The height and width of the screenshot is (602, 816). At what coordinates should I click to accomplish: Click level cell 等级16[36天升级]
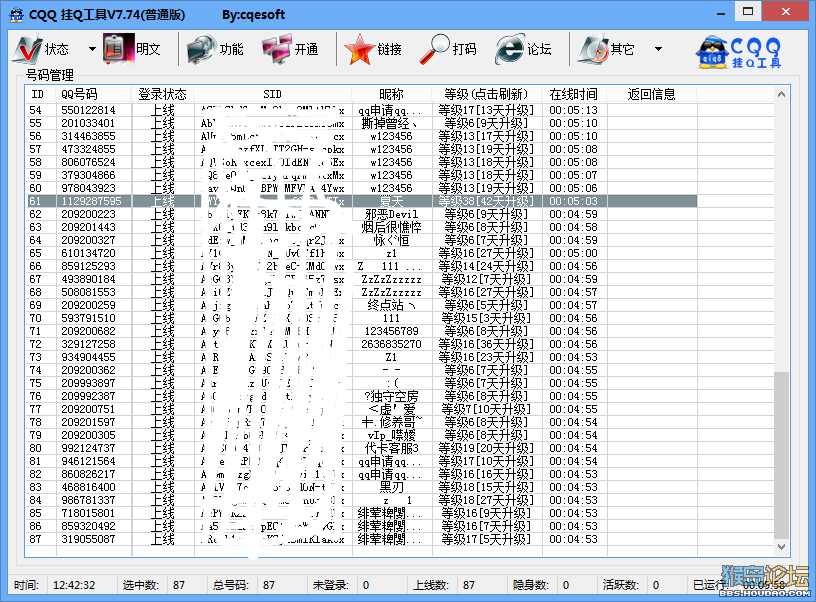click(486, 344)
